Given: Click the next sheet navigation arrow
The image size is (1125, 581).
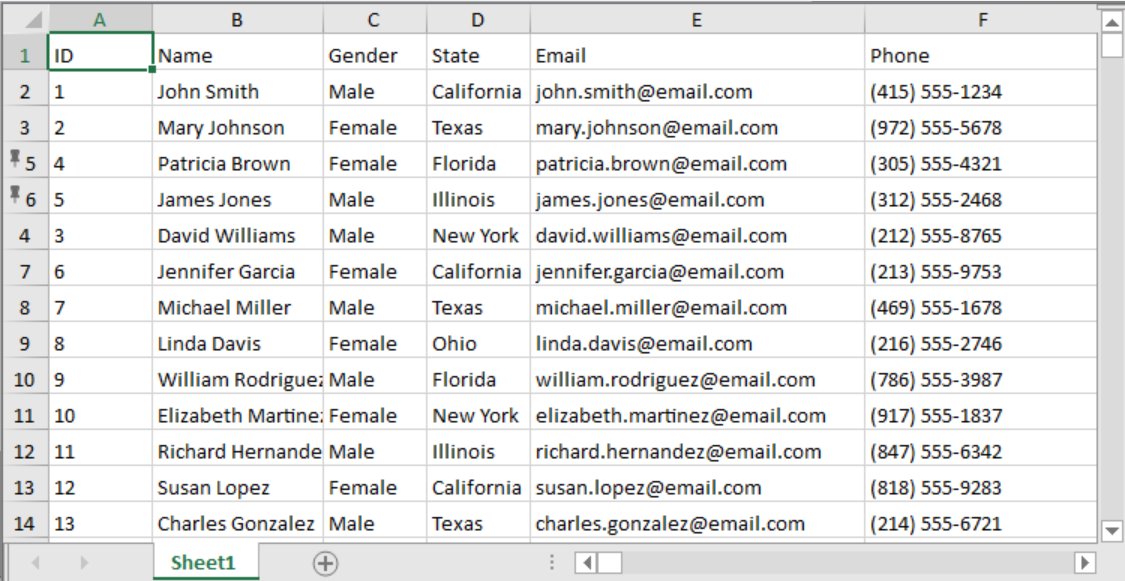Looking at the screenshot, I should (x=84, y=564).
